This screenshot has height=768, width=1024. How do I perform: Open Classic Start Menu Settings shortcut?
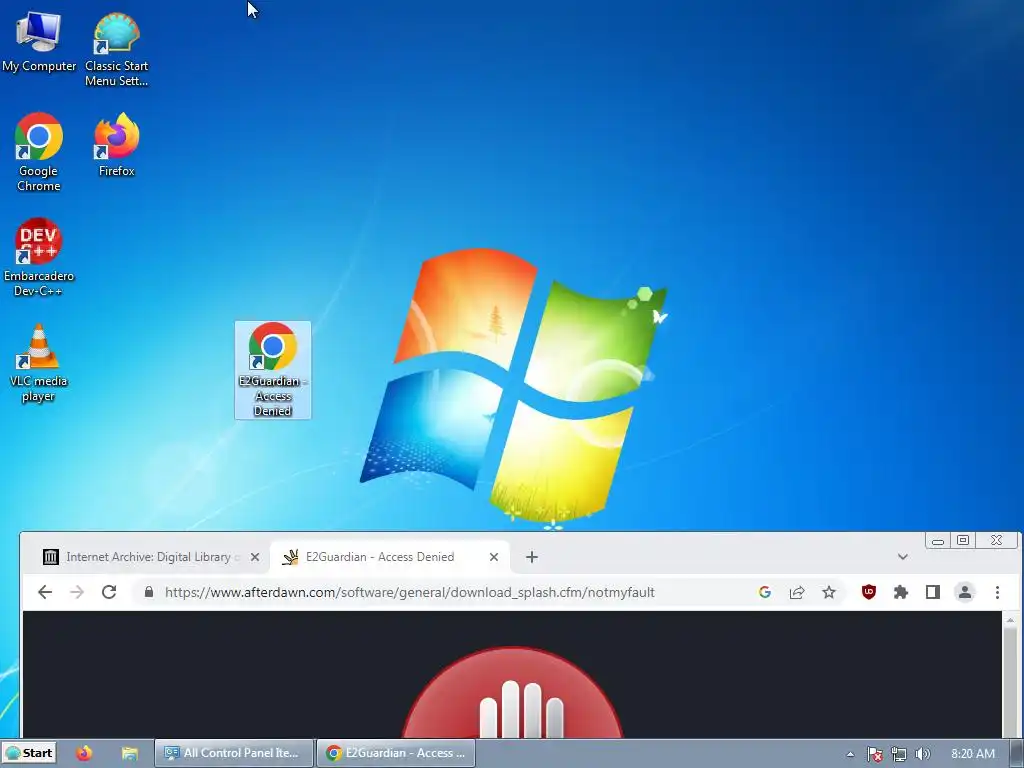(x=116, y=50)
